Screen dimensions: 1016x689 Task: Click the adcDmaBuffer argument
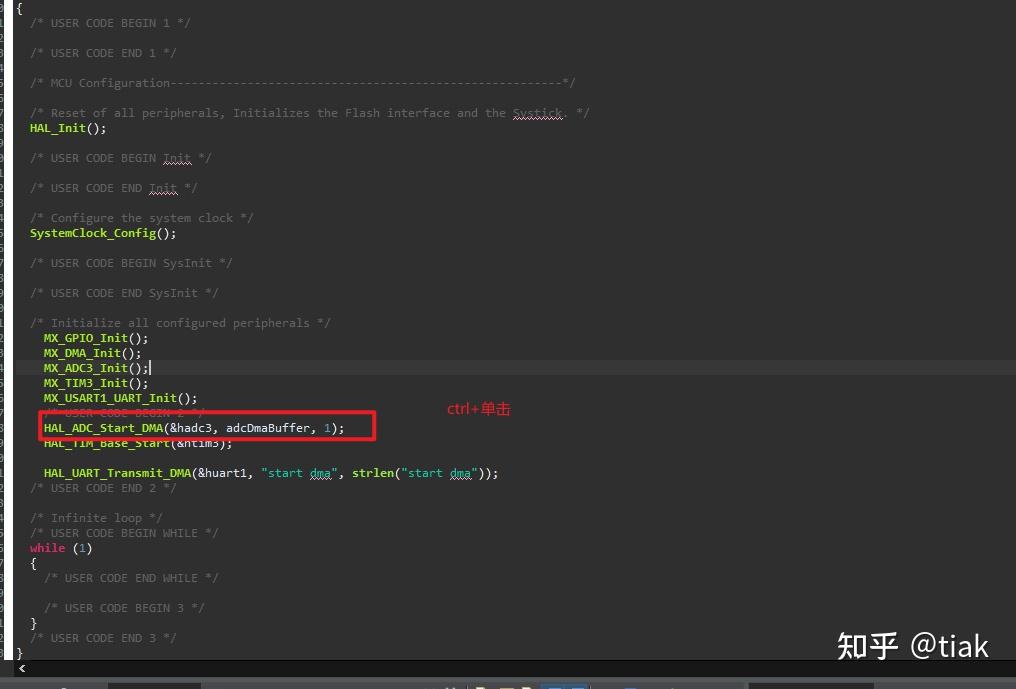point(270,427)
